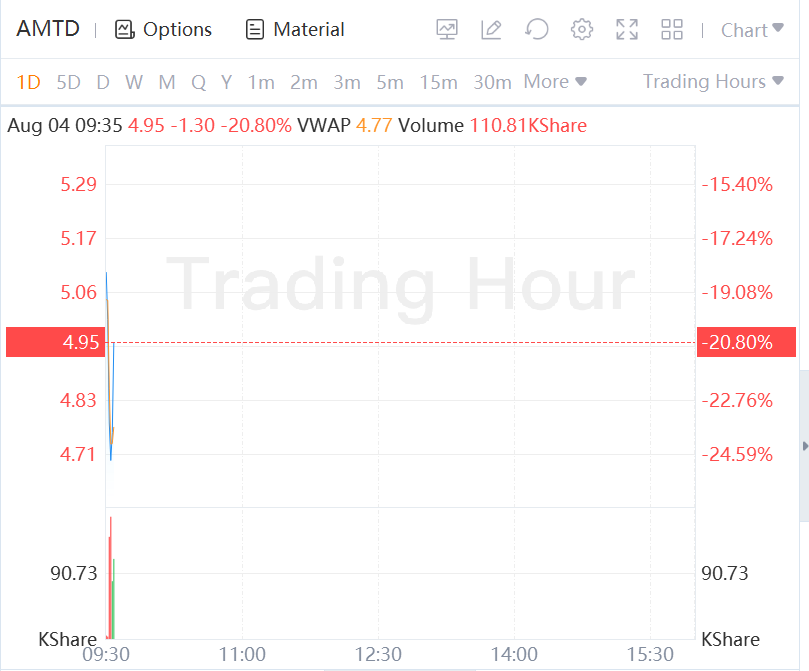The width and height of the screenshot is (809, 671).
Task: Click the drawing pencil tool icon
Action: 491,30
